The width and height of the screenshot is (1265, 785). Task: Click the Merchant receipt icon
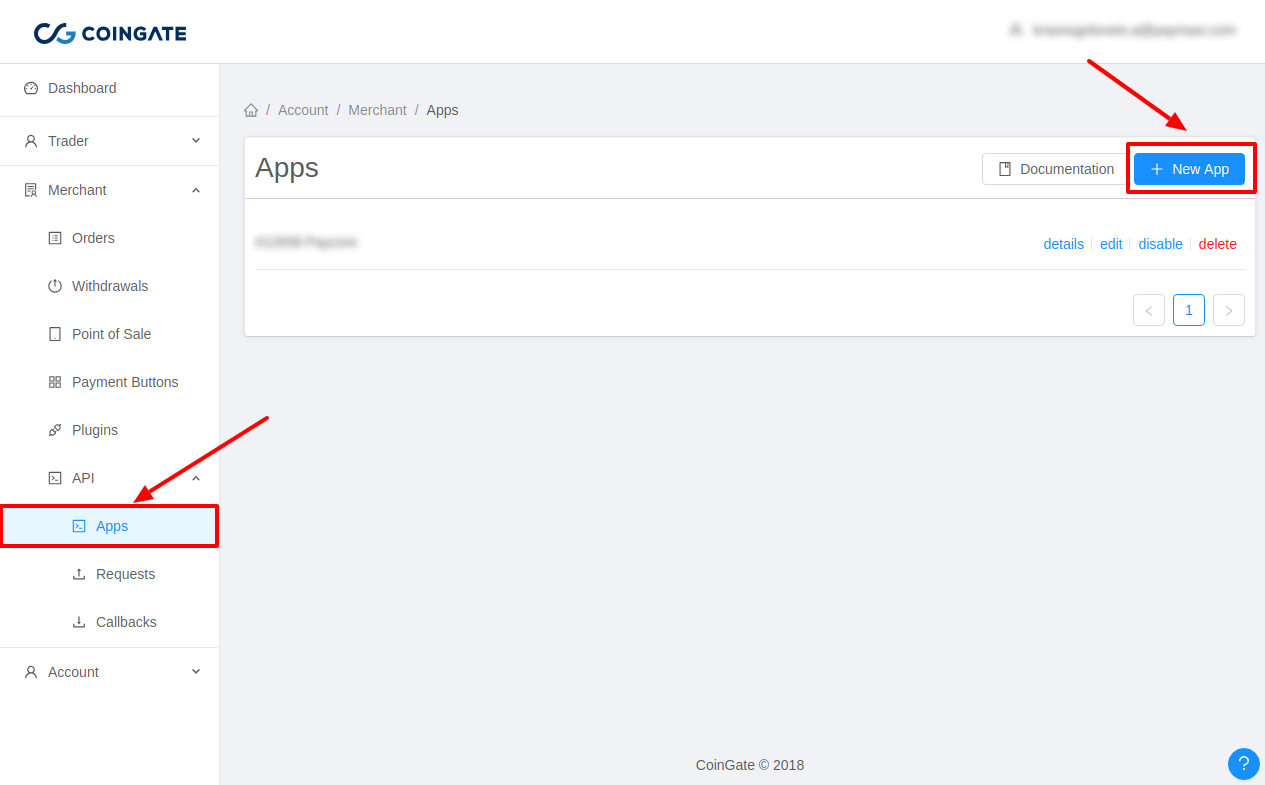(31, 190)
